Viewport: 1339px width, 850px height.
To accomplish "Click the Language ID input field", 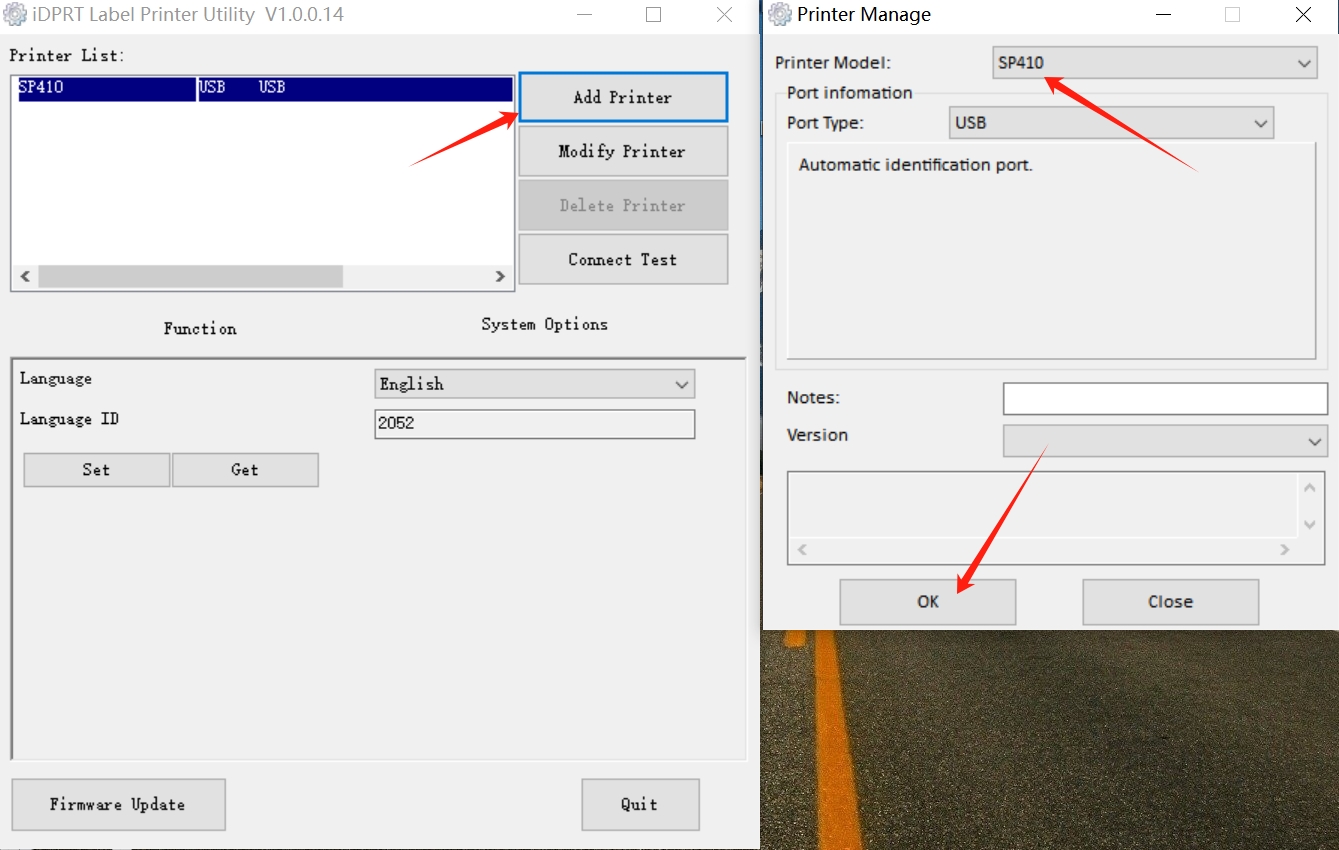I will pyautogui.click(x=534, y=423).
